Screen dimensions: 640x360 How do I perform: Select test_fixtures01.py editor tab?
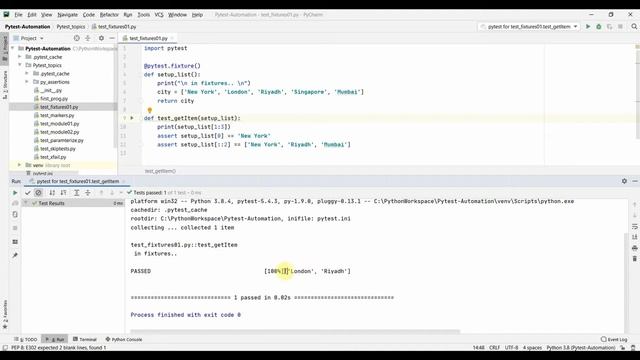pos(148,38)
